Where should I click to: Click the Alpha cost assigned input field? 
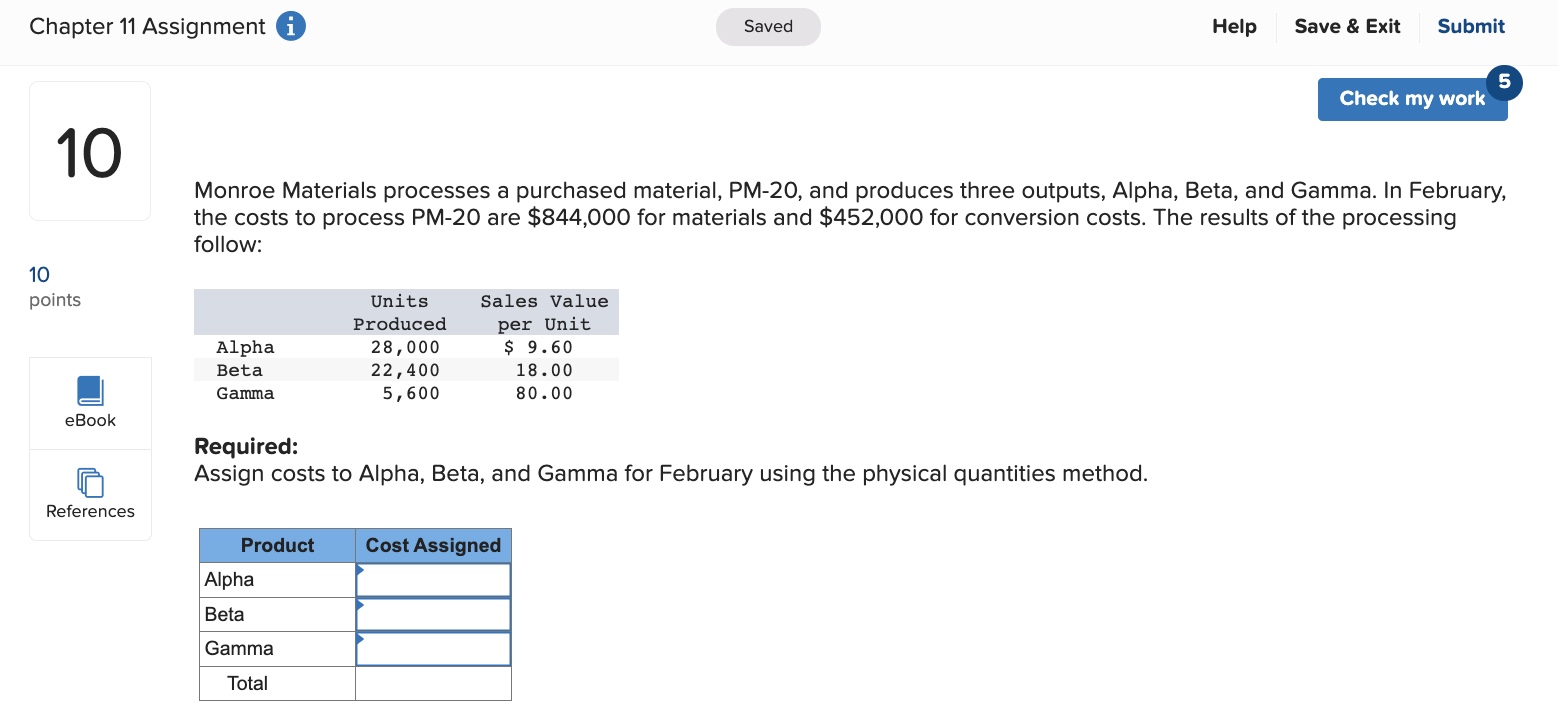click(x=435, y=579)
